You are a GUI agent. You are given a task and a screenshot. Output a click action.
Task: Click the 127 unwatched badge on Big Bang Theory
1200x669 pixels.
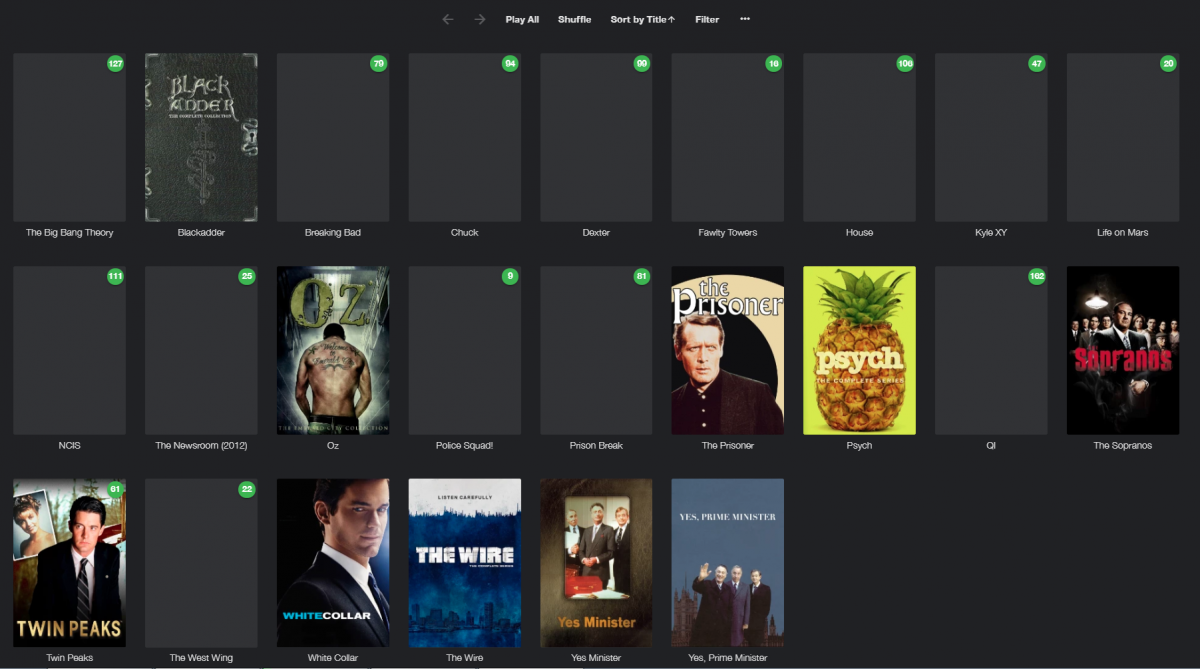click(115, 64)
